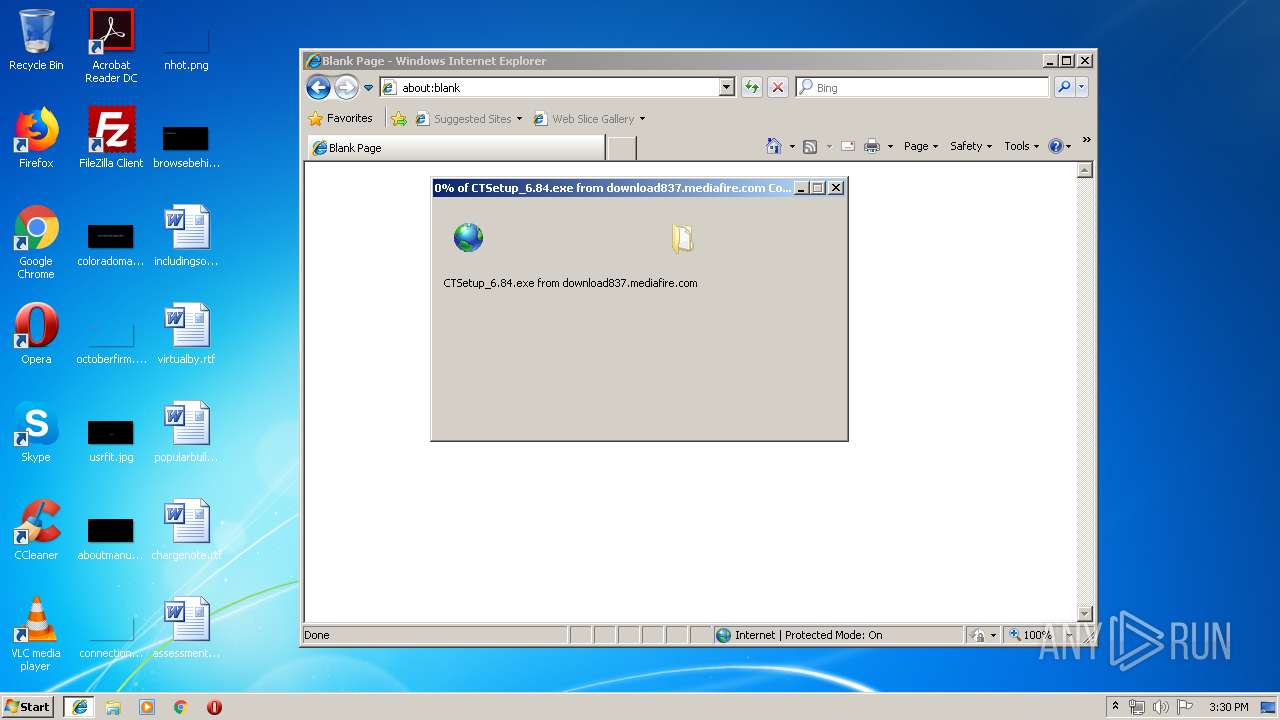Minimize the download progress dialog
The width and height of the screenshot is (1280, 720).
(x=802, y=188)
